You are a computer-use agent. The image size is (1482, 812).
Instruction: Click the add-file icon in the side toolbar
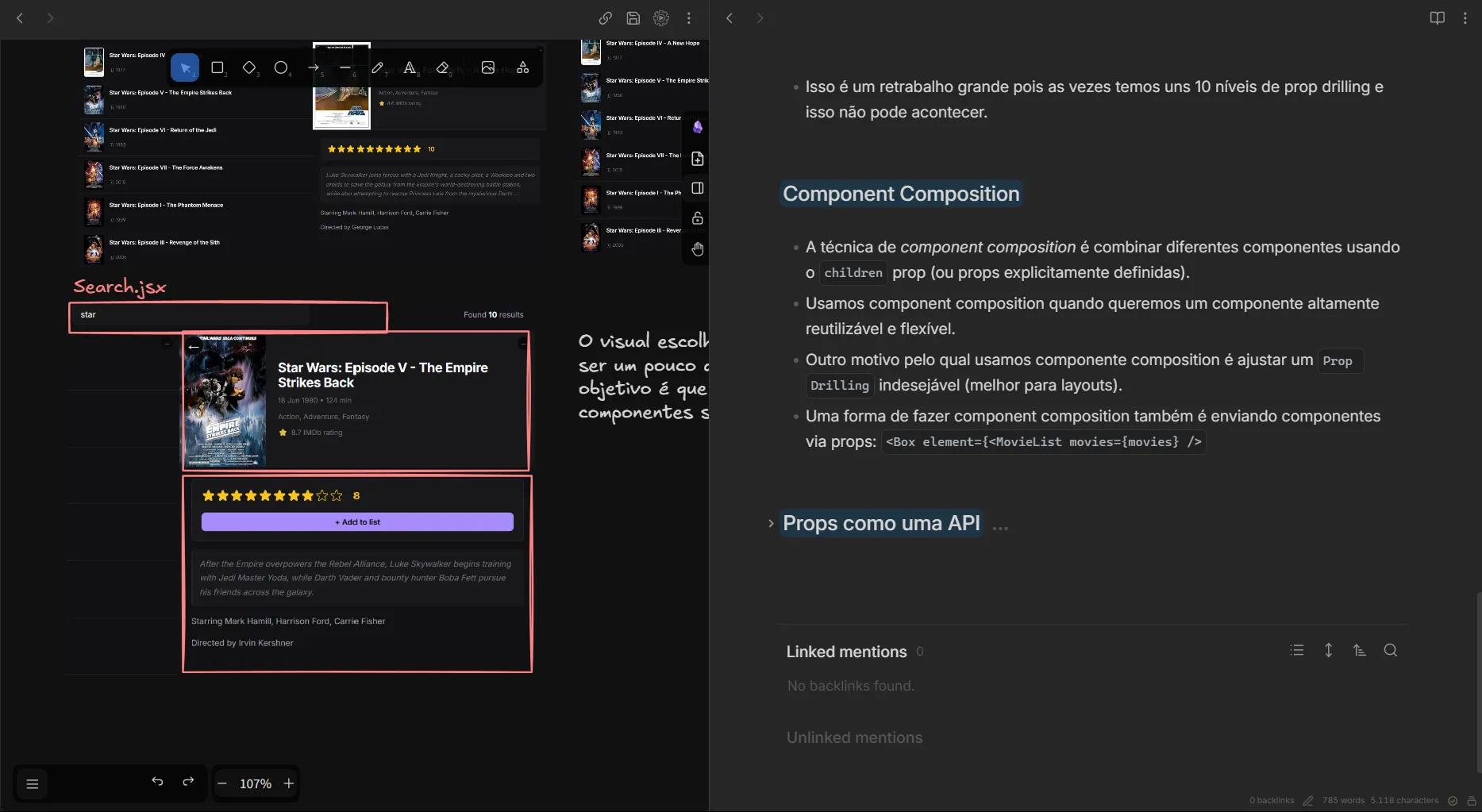pyautogui.click(x=698, y=159)
